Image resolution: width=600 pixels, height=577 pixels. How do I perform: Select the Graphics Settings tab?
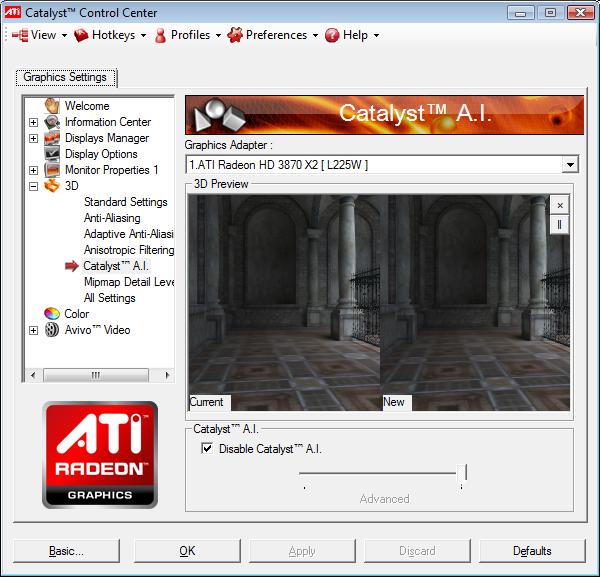[65, 77]
